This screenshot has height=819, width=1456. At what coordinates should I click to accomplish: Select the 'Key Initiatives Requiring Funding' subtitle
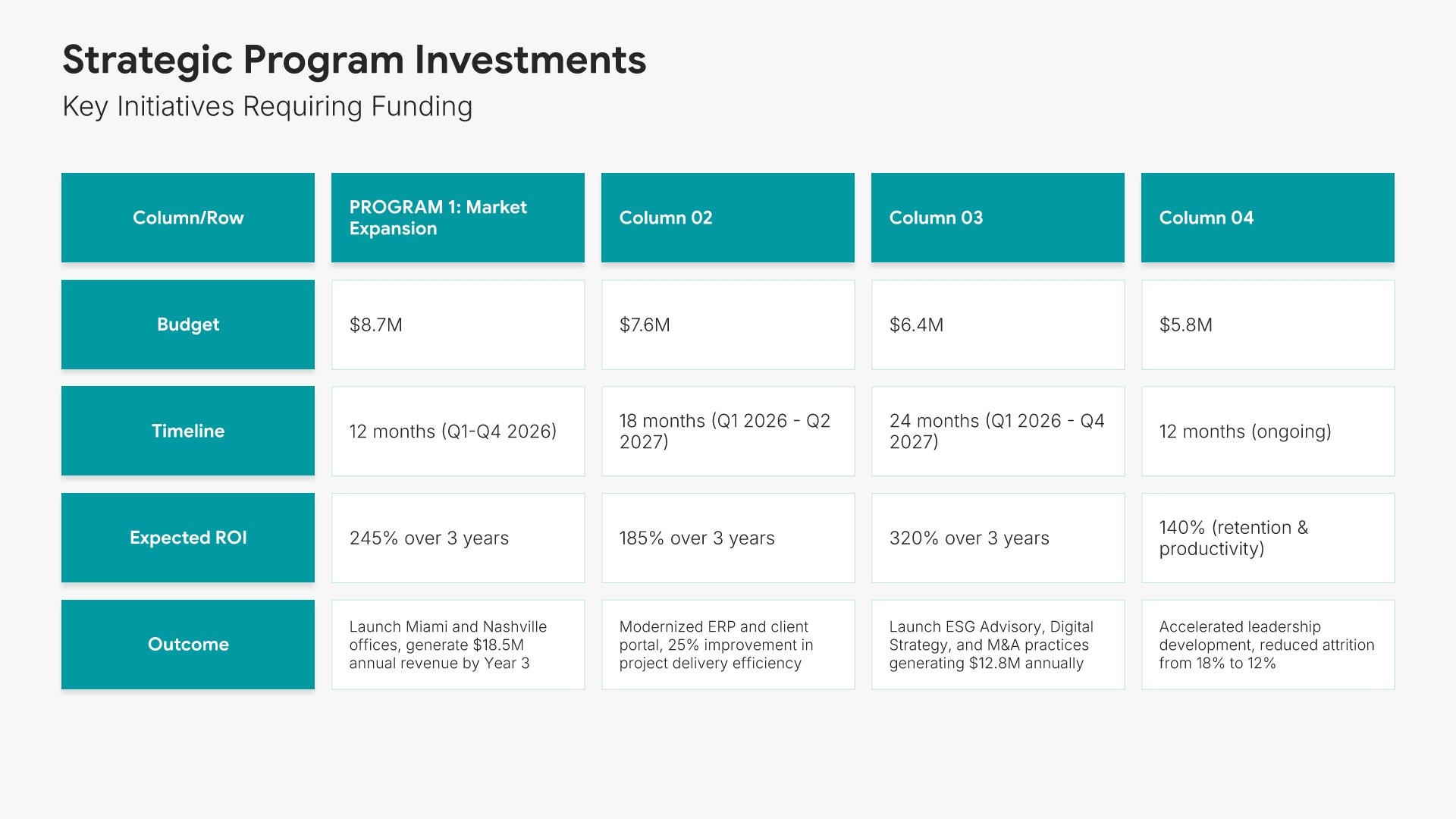[267, 107]
